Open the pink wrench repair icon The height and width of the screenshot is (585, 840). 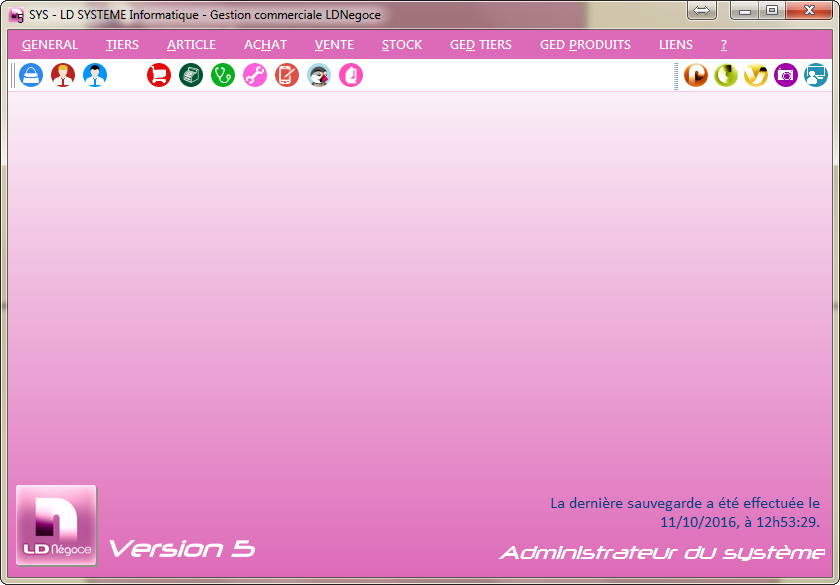tap(255, 75)
